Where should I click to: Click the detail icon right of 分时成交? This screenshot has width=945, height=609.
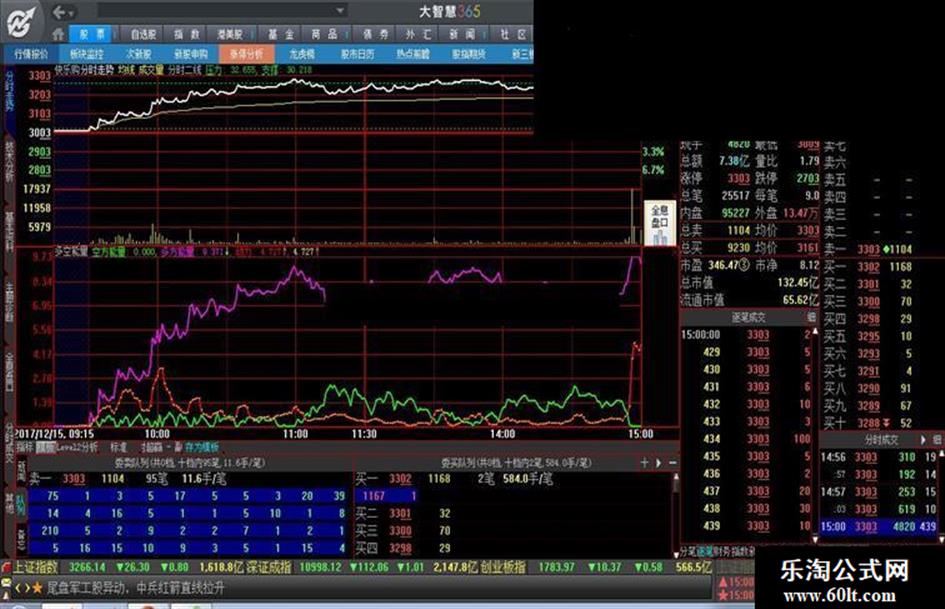click(x=937, y=440)
